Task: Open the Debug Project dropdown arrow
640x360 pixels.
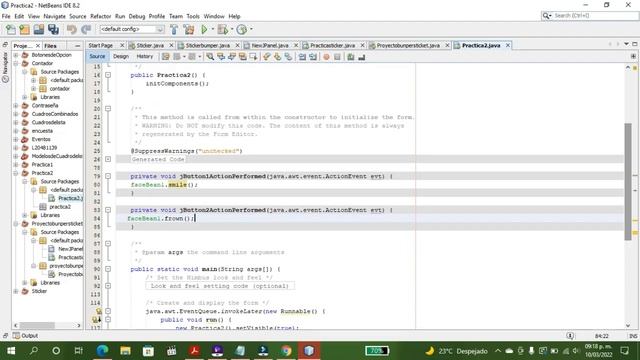Action: coord(232,29)
